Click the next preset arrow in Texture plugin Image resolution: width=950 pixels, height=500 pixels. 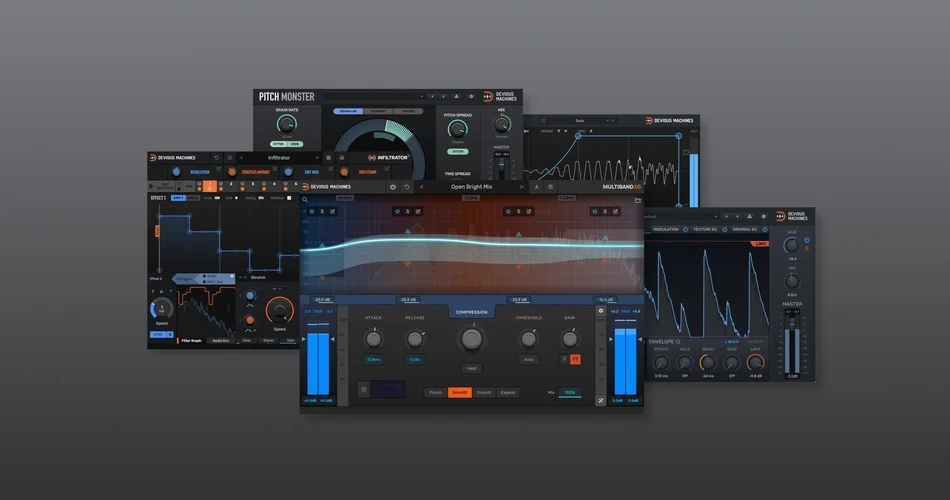(x=737, y=216)
